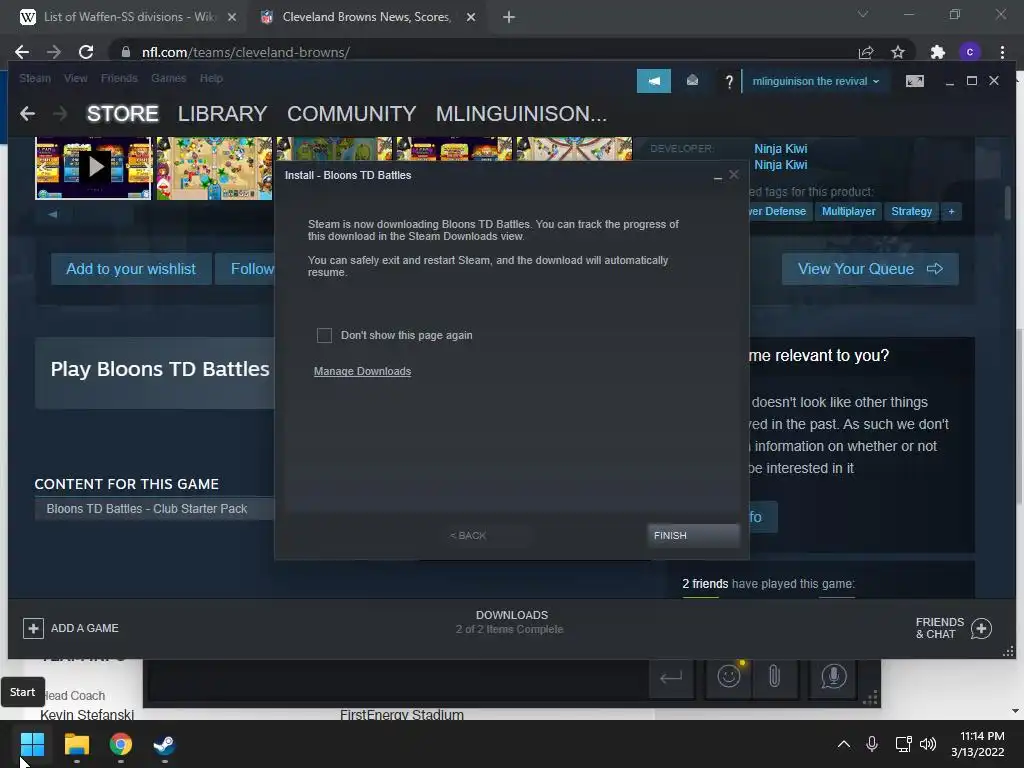Open the Steam inbox envelope icon

point(692,80)
